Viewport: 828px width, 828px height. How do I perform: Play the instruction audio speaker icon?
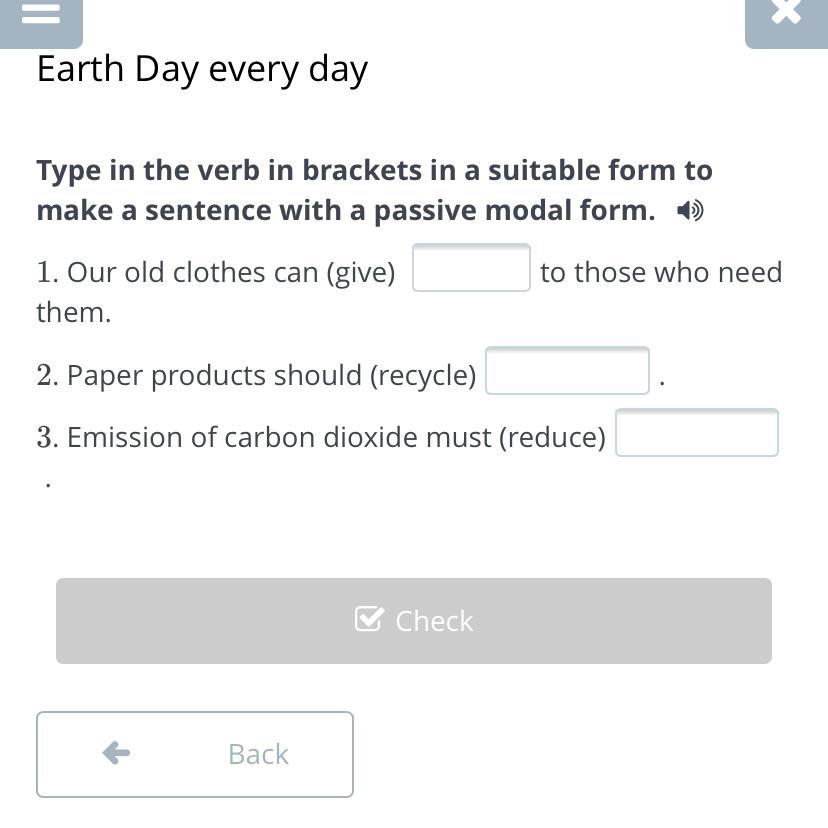(690, 211)
